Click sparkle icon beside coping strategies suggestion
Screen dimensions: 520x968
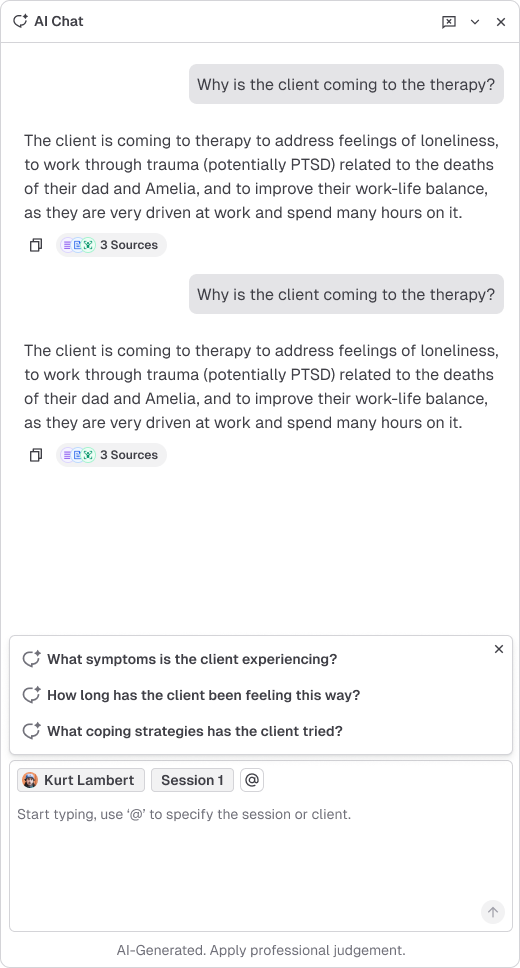(x=31, y=730)
